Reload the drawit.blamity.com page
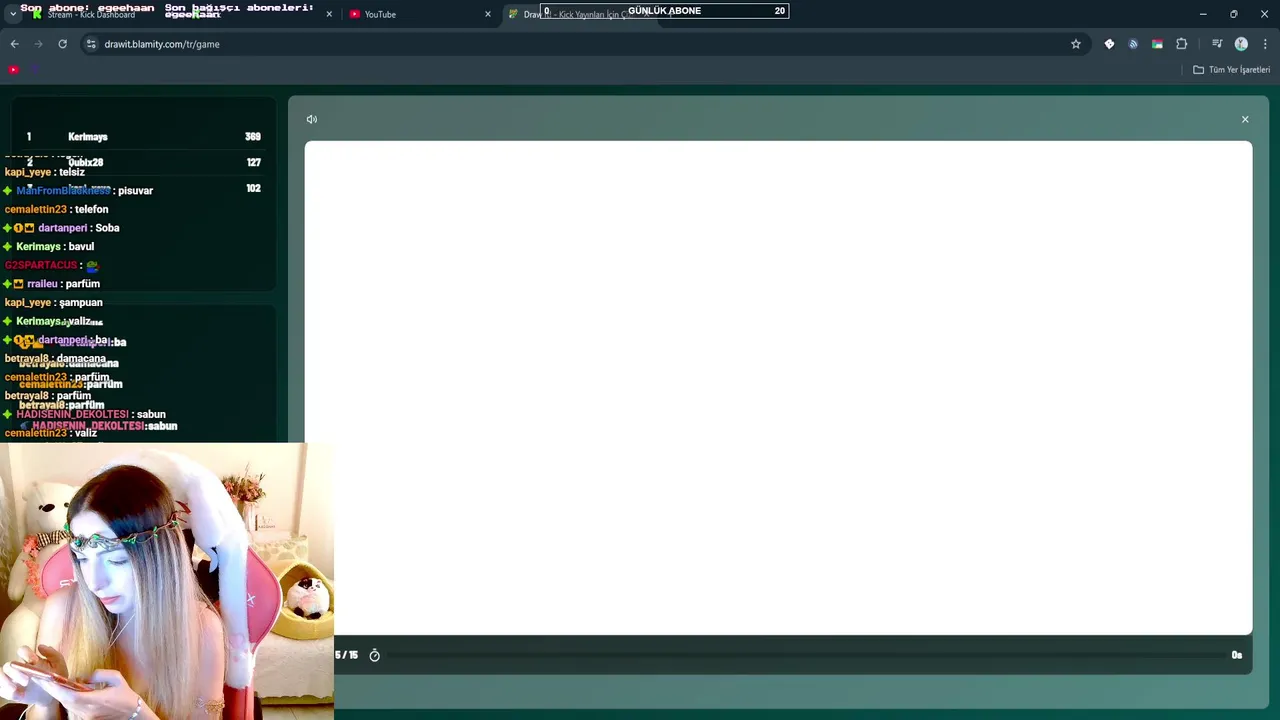The image size is (1280, 720). pos(62,44)
